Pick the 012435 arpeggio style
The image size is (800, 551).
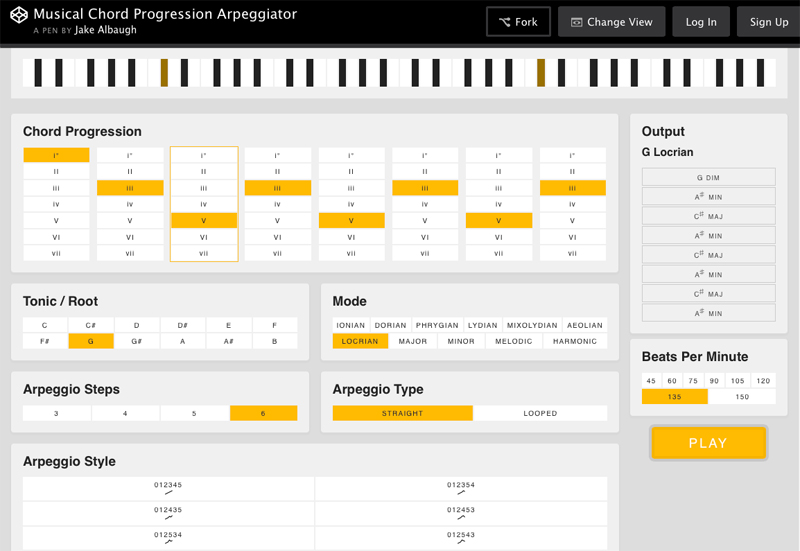click(168, 512)
